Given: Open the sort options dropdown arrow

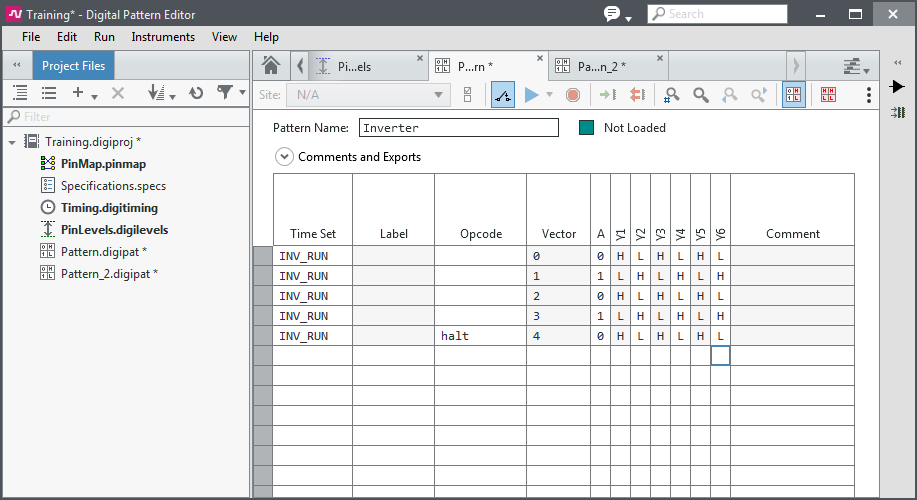Looking at the screenshot, I should pyautogui.click(x=173, y=96).
